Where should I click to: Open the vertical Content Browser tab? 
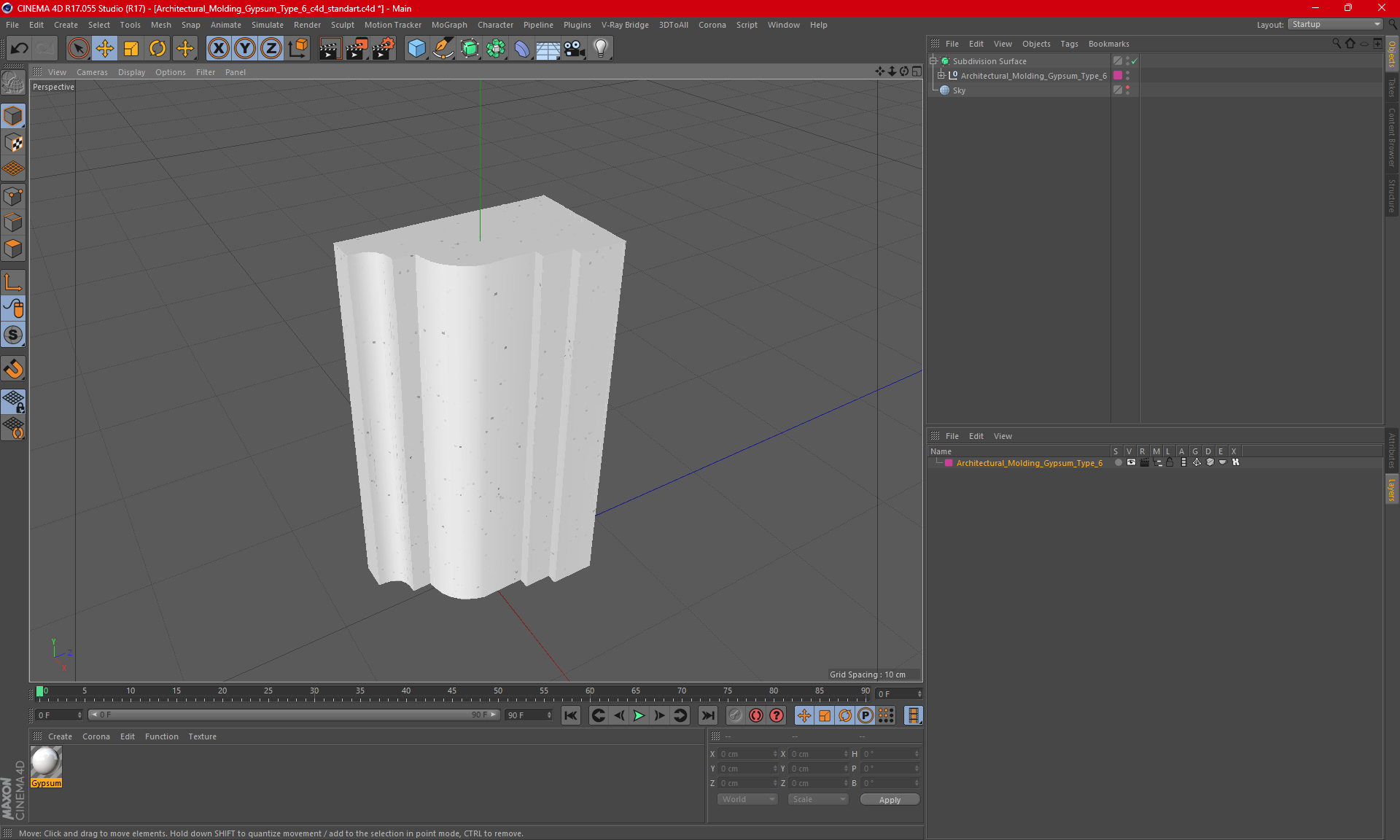pyautogui.click(x=1391, y=137)
